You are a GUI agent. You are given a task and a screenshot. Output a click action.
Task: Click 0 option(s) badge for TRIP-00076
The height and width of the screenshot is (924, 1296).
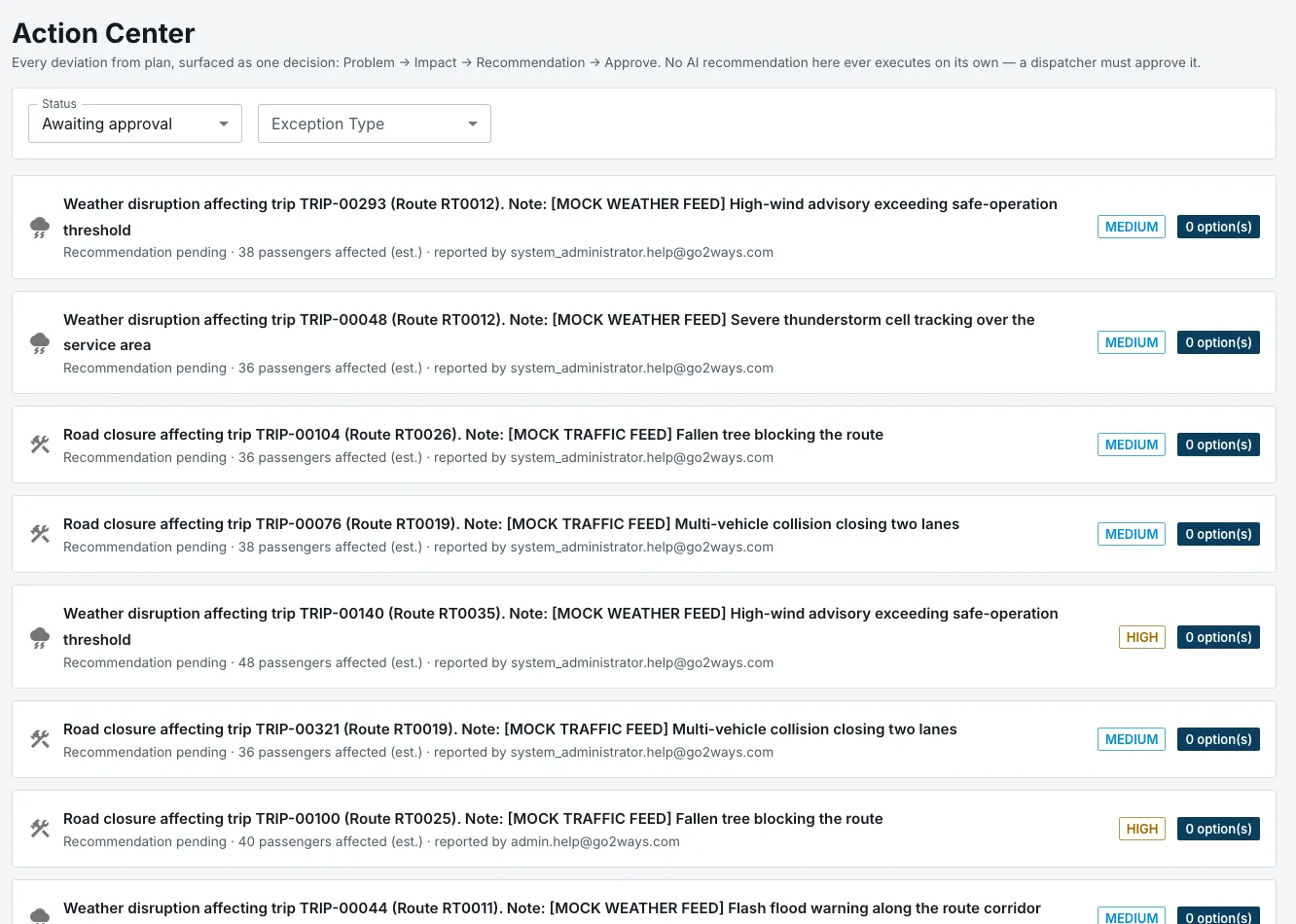click(1218, 534)
